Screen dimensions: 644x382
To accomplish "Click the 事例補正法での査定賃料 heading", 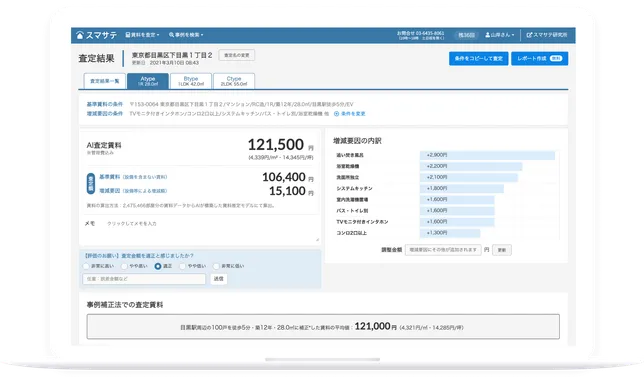I will tap(125, 305).
